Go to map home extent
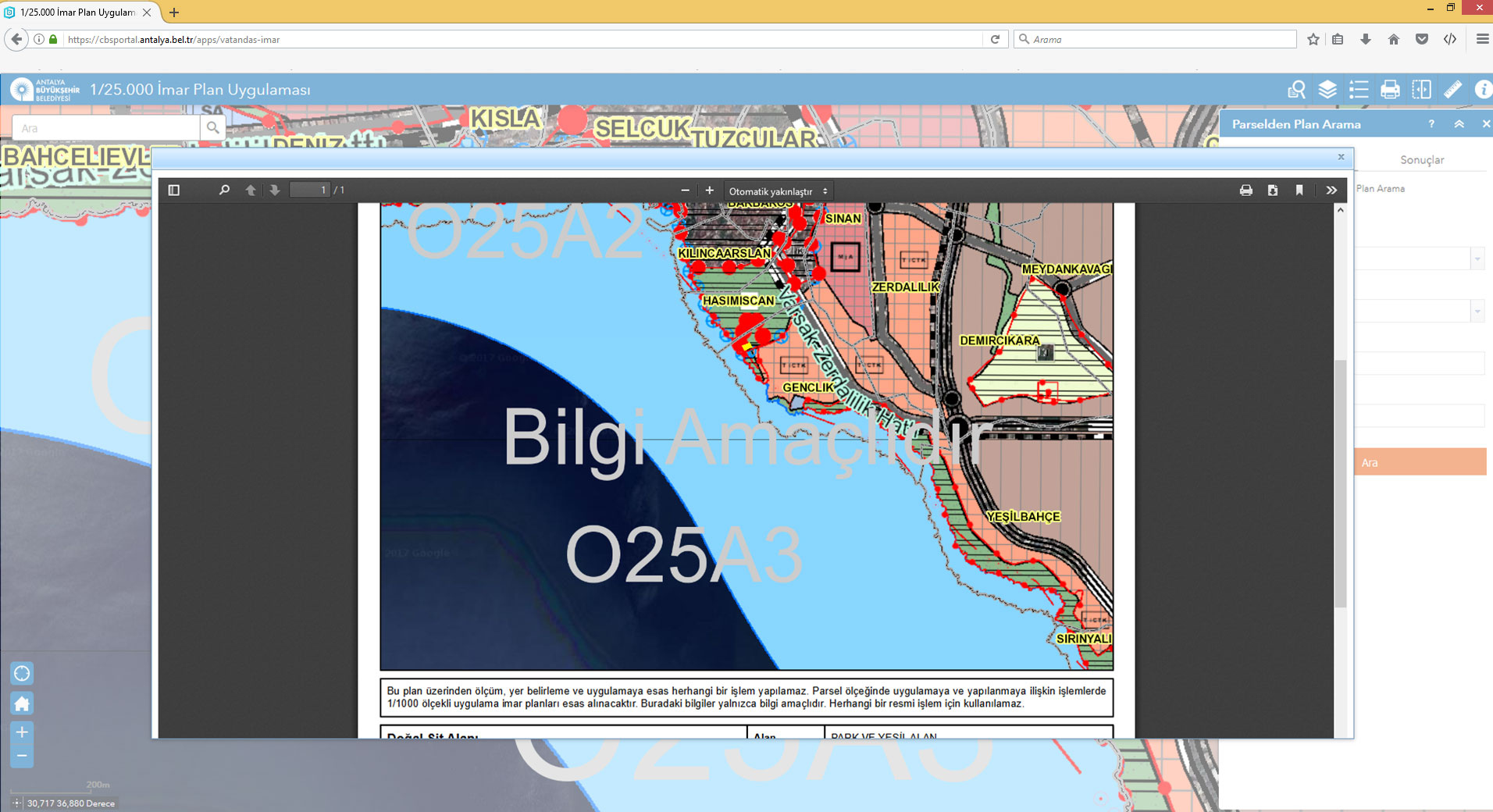1493x812 pixels. pos(22,703)
